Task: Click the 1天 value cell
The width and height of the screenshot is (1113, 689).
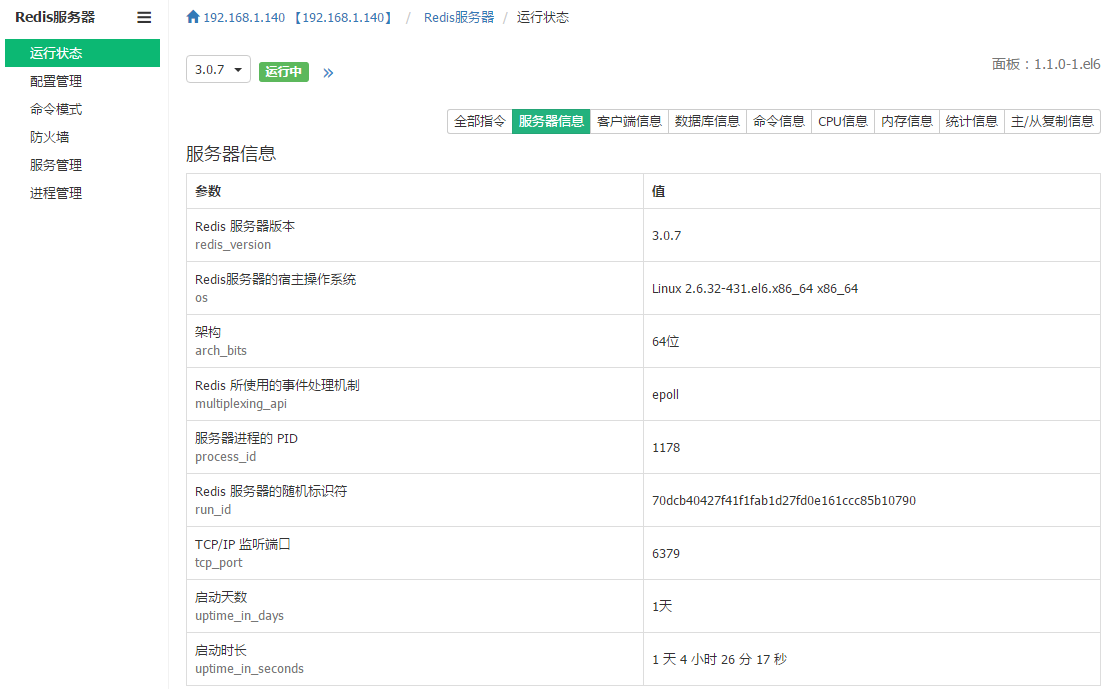Action: (872, 606)
